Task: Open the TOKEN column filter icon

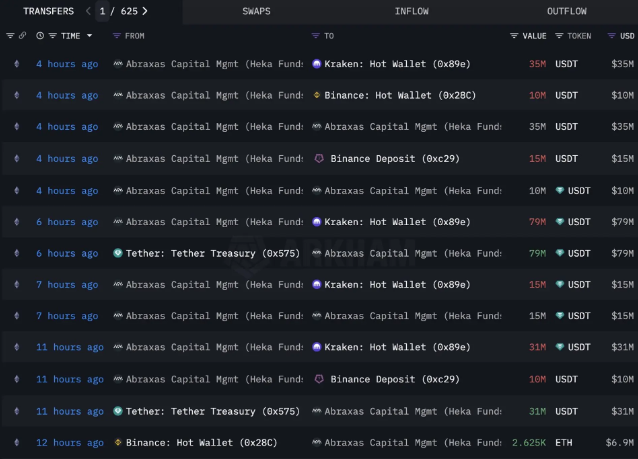Action: pos(559,36)
